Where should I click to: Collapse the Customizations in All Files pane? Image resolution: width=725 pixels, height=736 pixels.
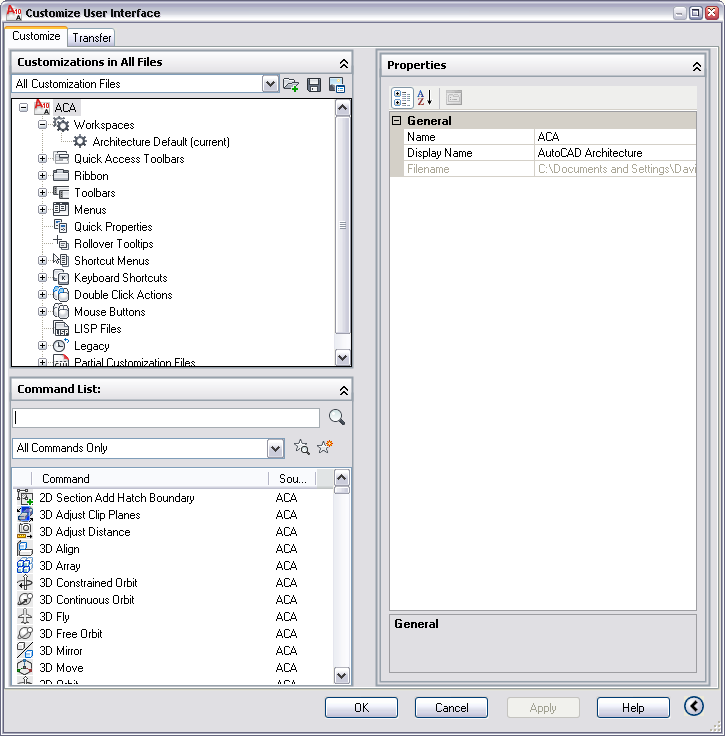343,63
